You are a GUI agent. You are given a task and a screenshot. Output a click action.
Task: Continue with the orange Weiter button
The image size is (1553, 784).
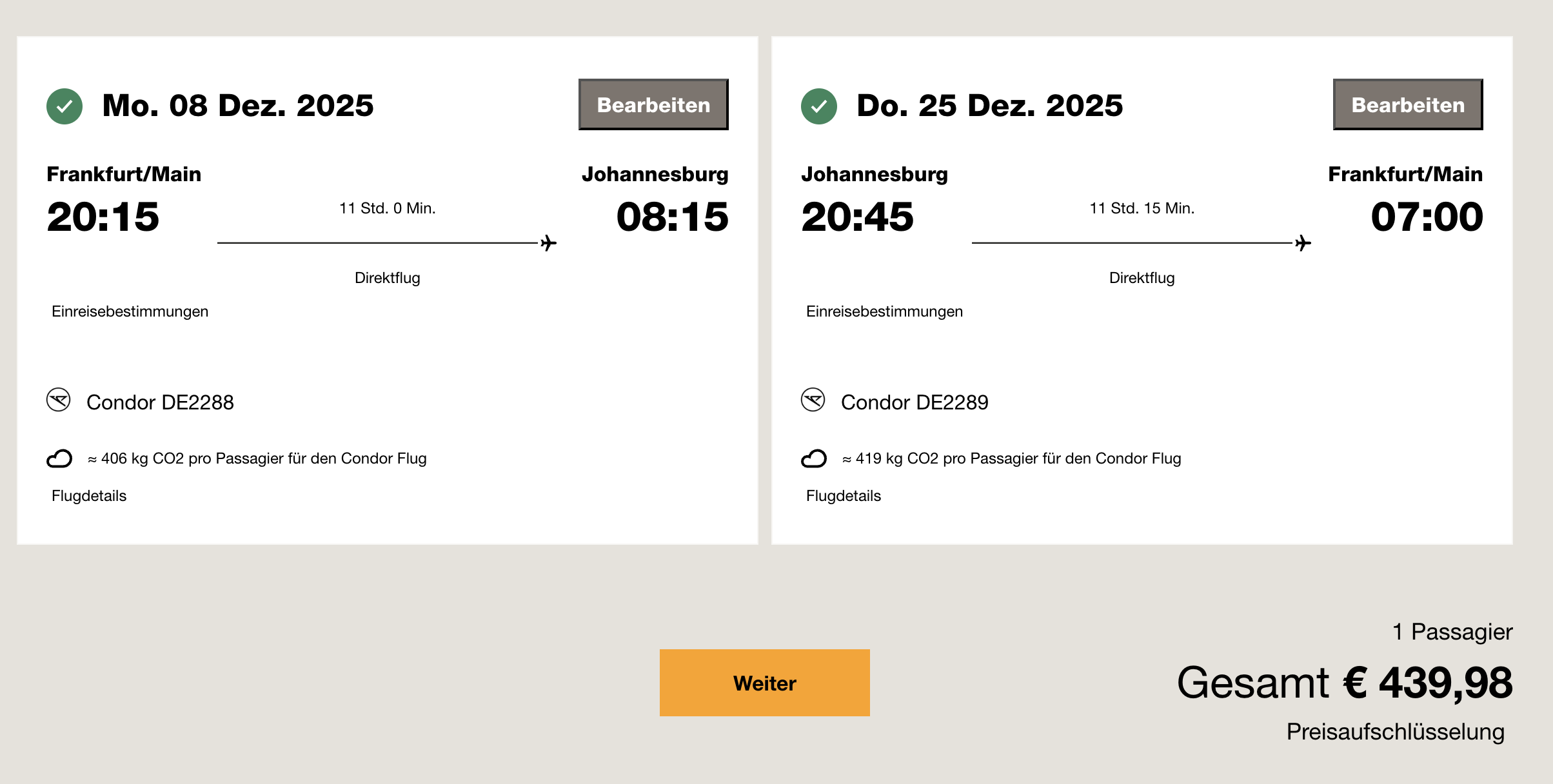[764, 682]
